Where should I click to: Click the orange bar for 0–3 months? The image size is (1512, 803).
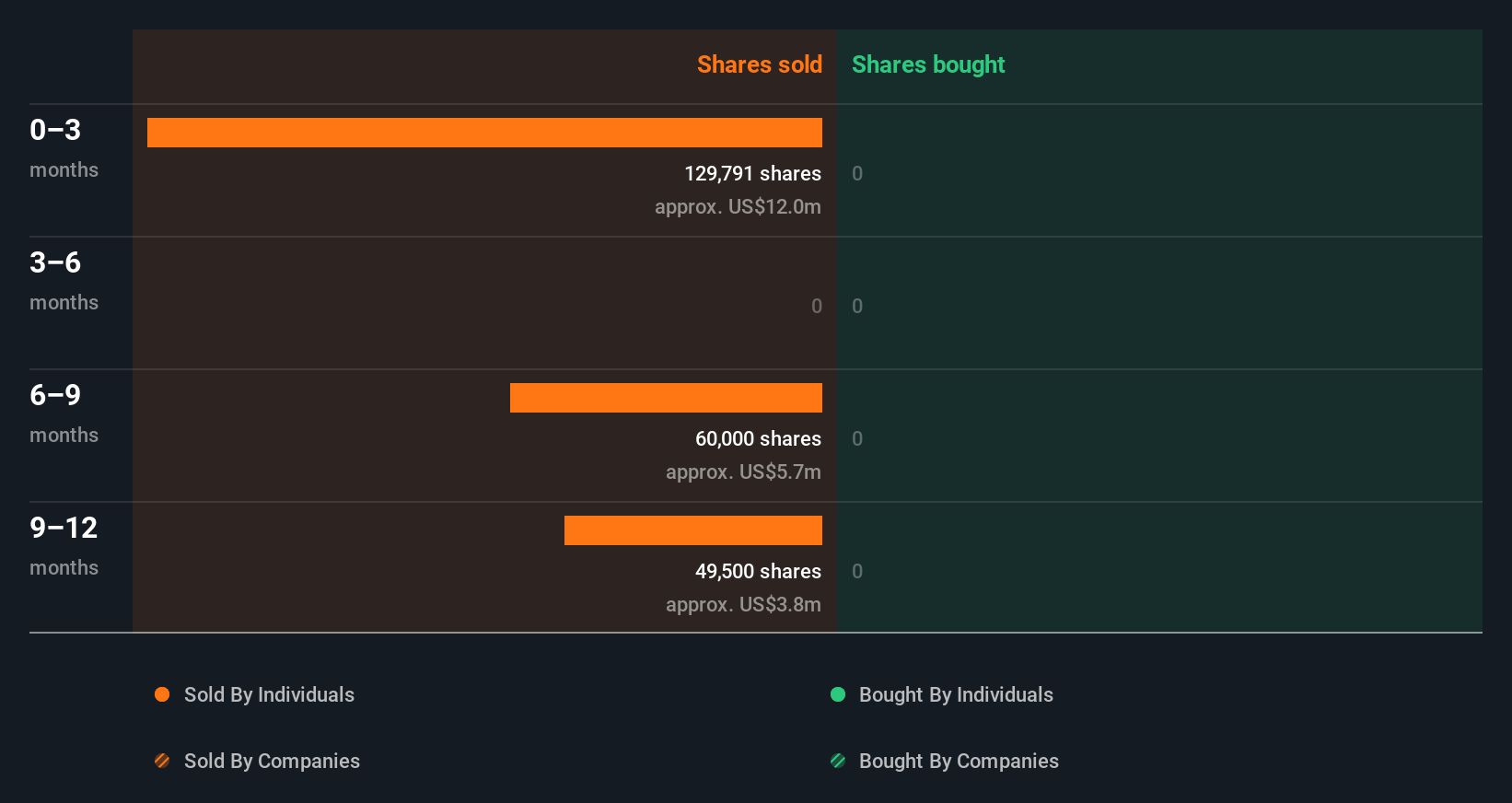pyautogui.click(x=484, y=133)
